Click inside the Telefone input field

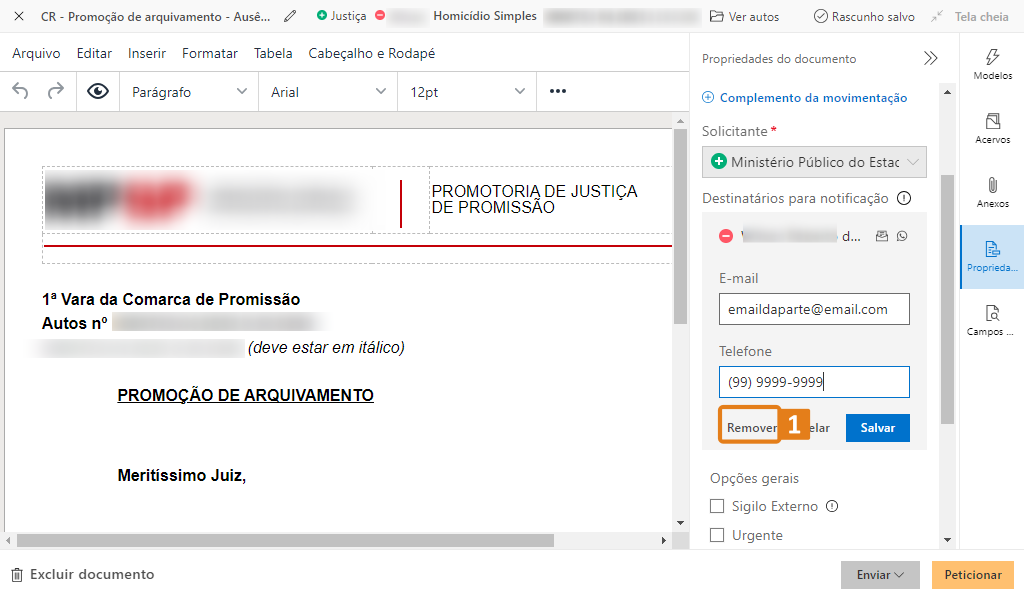[x=813, y=381]
